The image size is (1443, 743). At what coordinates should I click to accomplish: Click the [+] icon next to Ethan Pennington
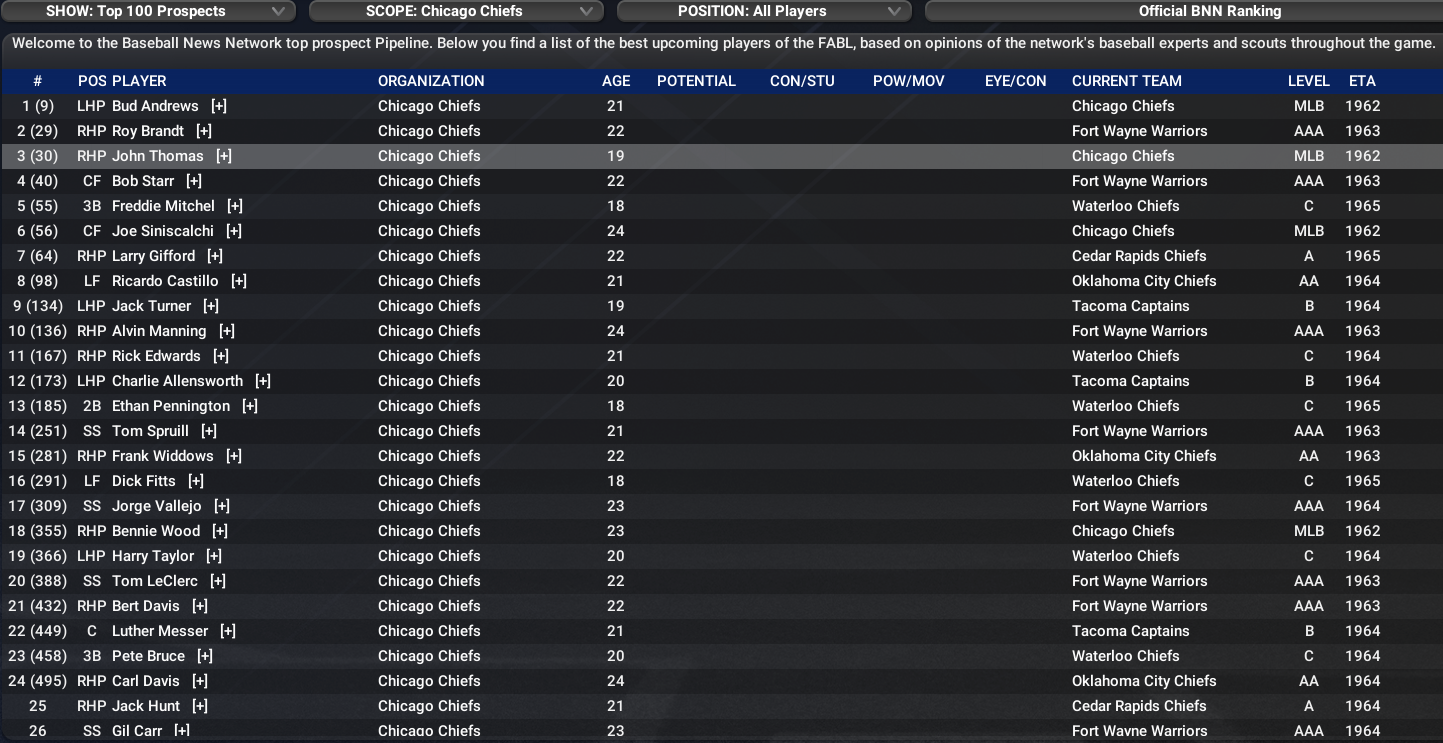(250, 406)
